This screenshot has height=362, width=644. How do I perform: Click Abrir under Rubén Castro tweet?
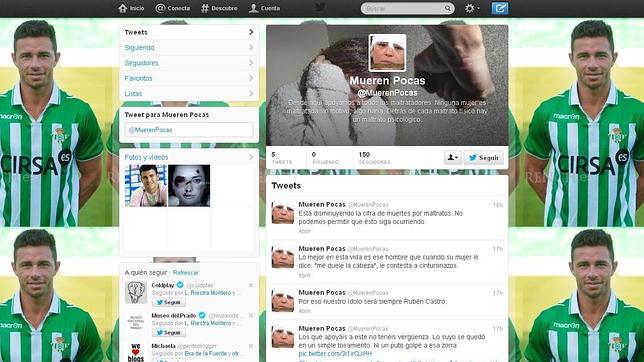point(304,311)
